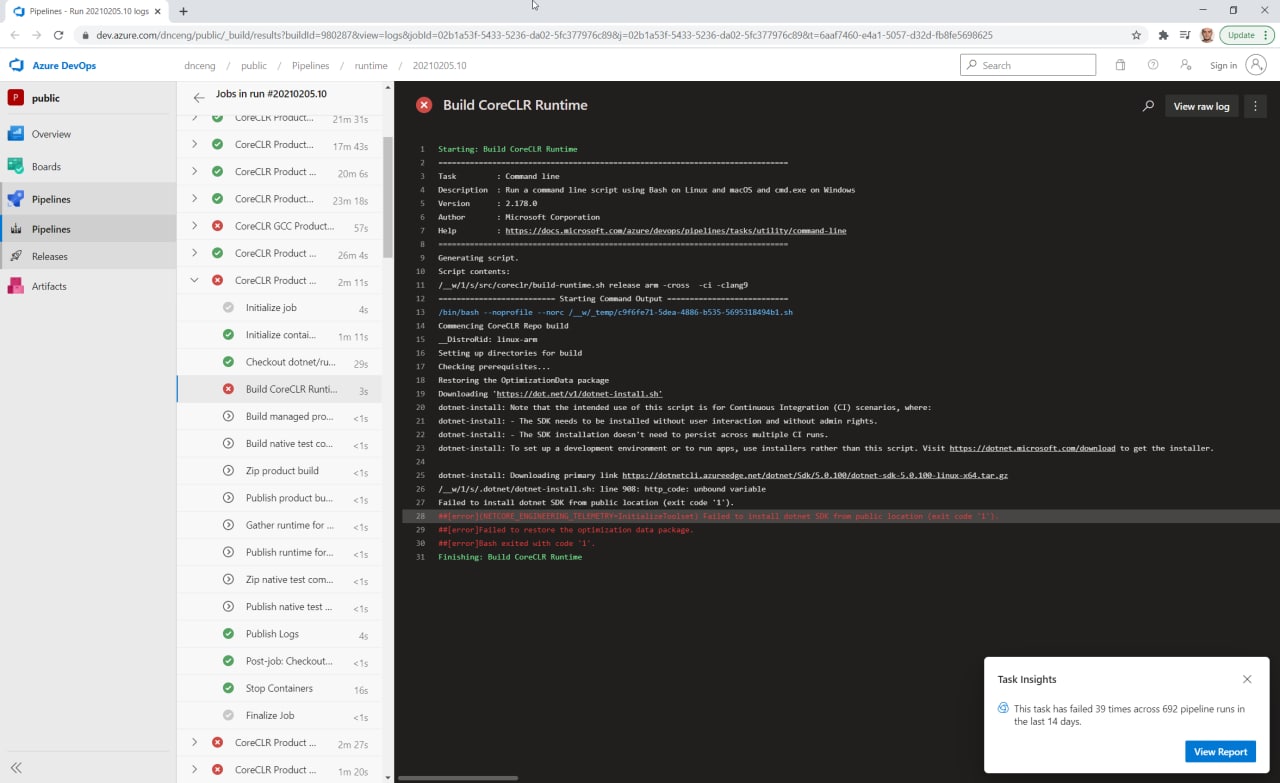The width and height of the screenshot is (1280, 783).
Task: Open more options menu for log
Action: 1255,106
